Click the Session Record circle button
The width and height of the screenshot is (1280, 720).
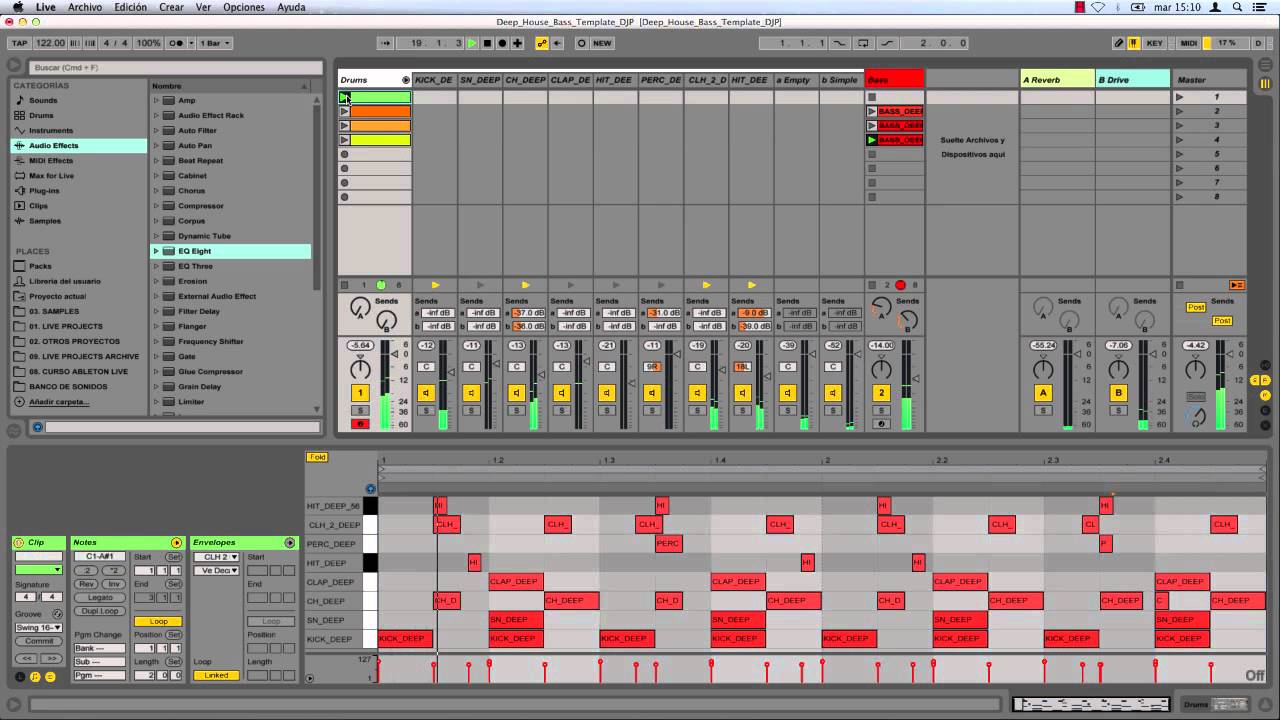(581, 43)
